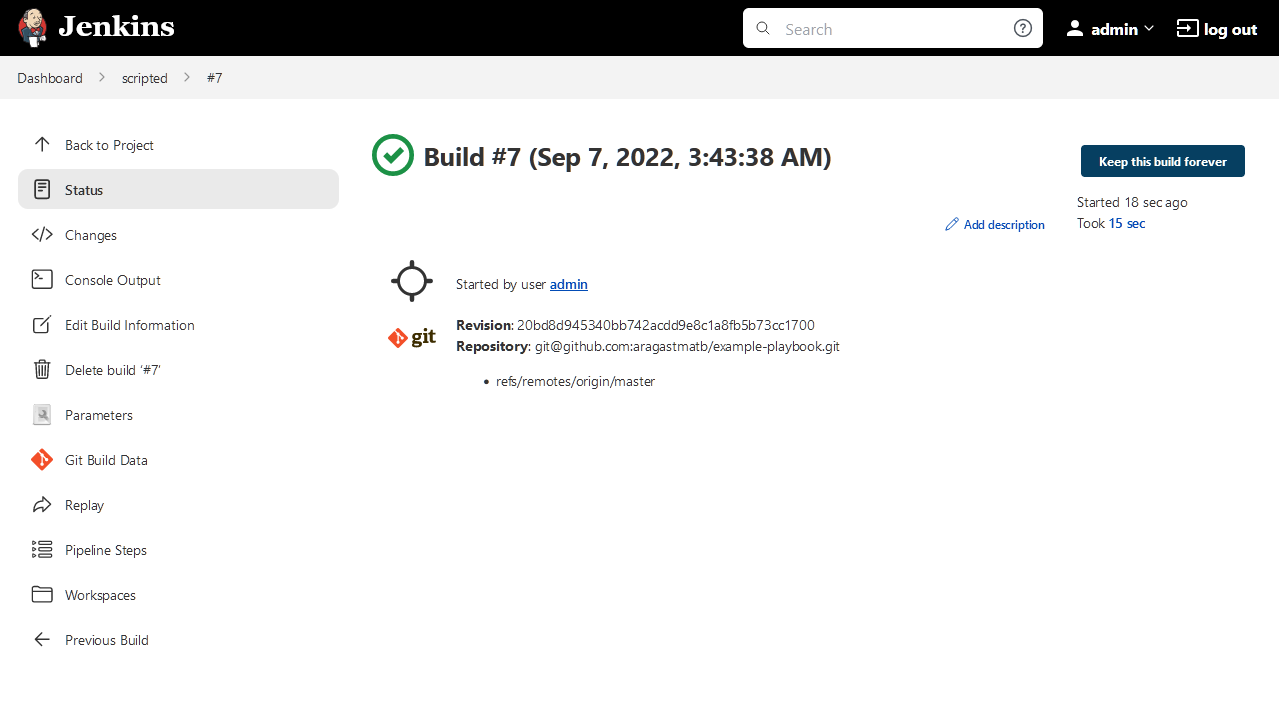Click the Delete build trash can icon
The image size is (1279, 722).
(x=42, y=370)
